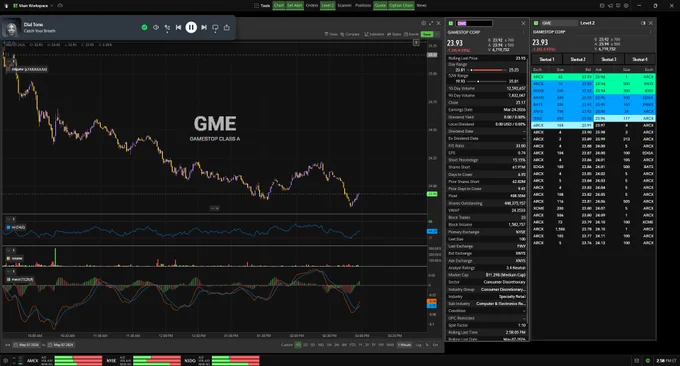Select the Custom time range
This screenshot has height=366, width=680.
coord(287,345)
